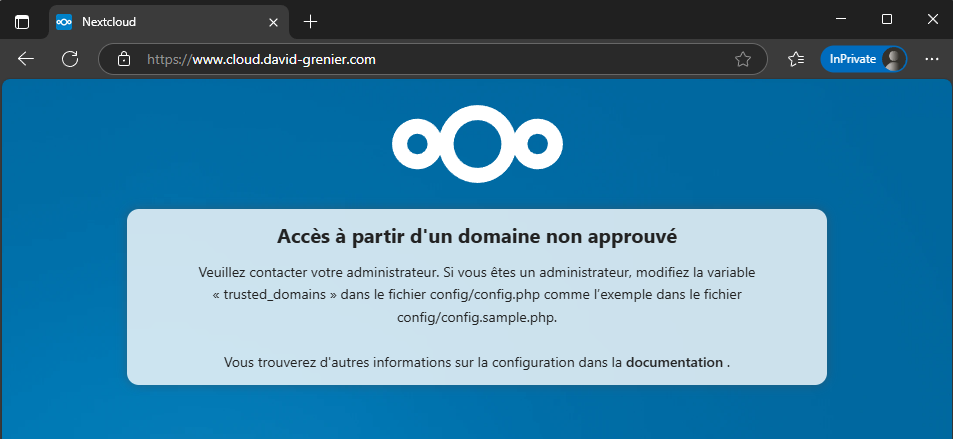The height and width of the screenshot is (439, 953).
Task: Go back to the previous page
Action: point(26,59)
